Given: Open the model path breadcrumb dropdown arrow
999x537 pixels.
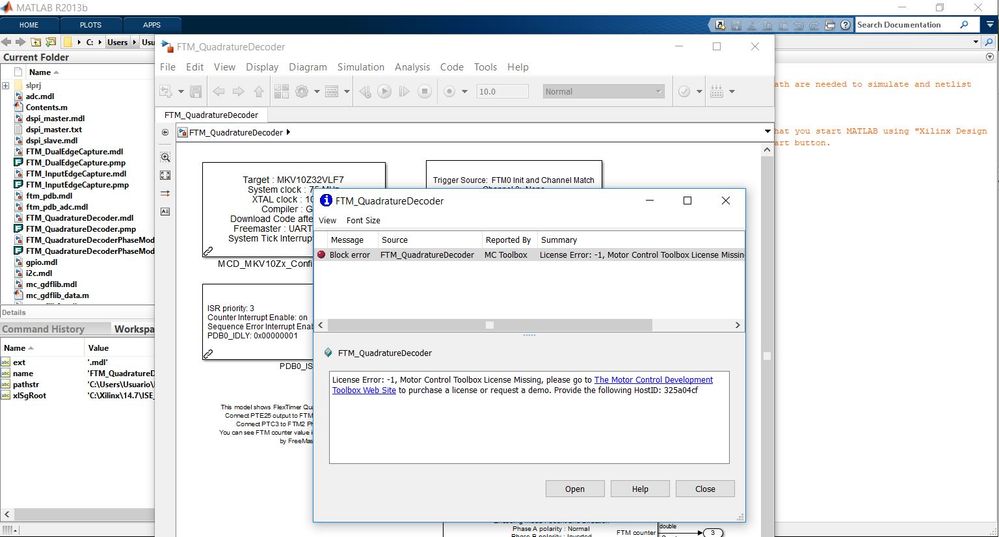Looking at the screenshot, I should (767, 131).
